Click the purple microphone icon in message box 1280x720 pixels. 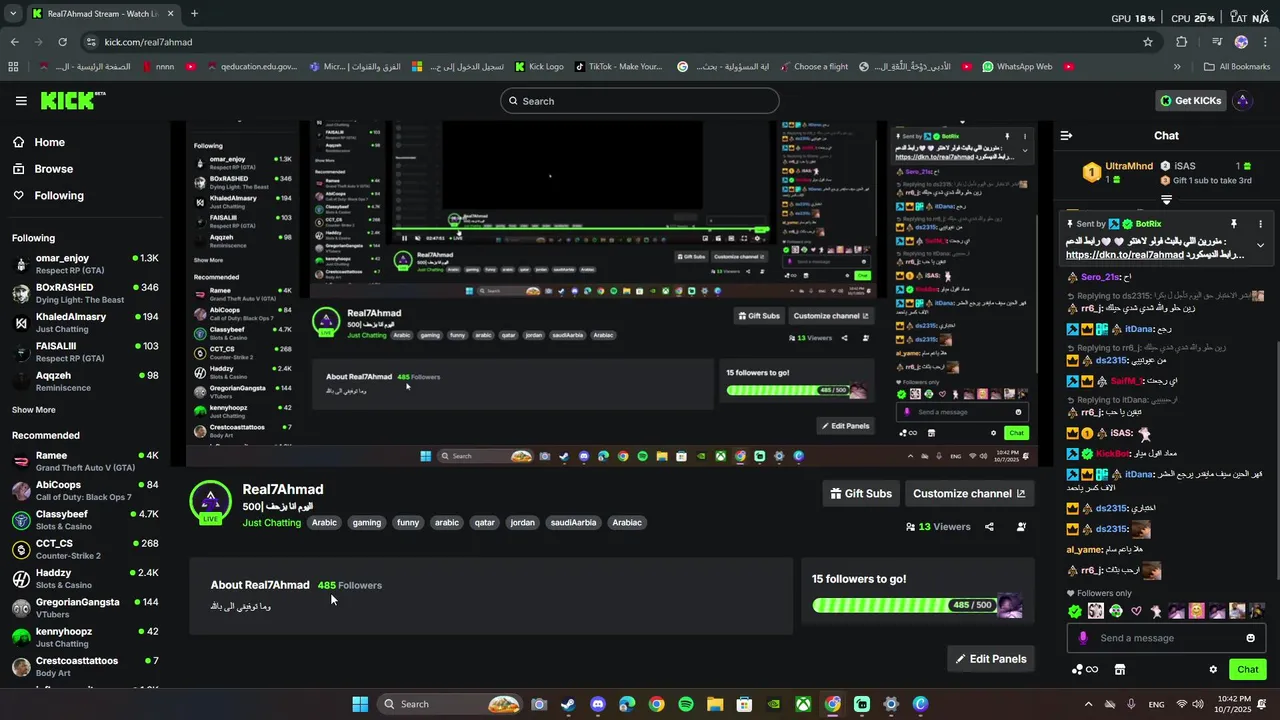(x=1083, y=638)
